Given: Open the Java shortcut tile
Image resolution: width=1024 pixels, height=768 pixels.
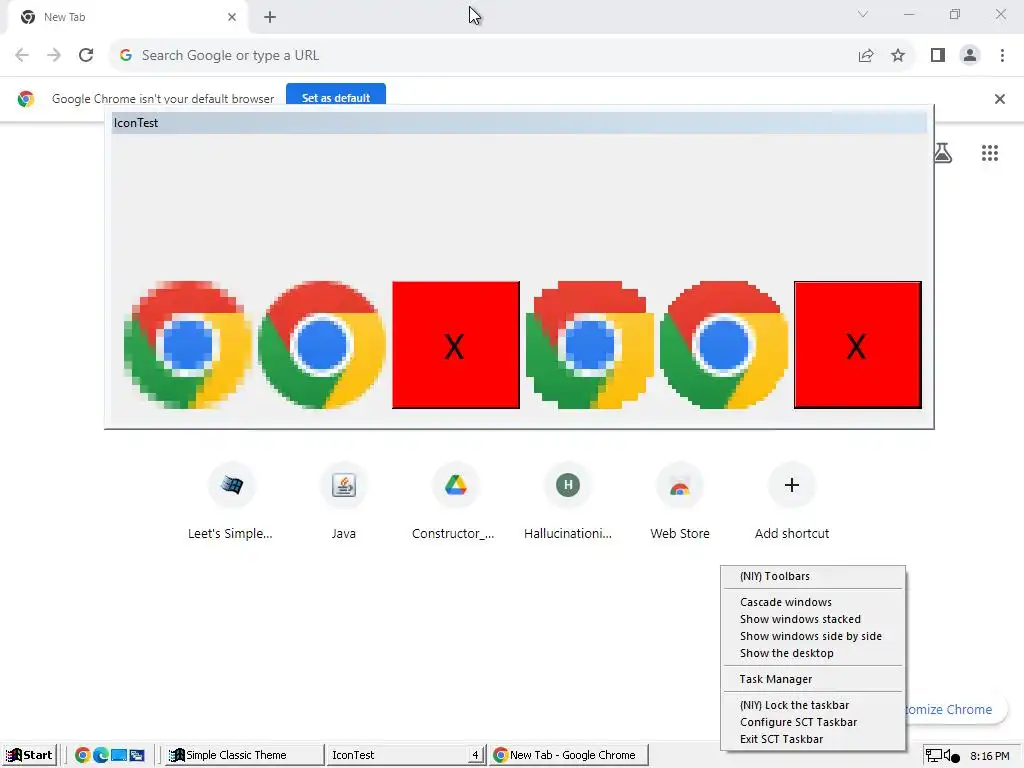Looking at the screenshot, I should pyautogui.click(x=344, y=502).
